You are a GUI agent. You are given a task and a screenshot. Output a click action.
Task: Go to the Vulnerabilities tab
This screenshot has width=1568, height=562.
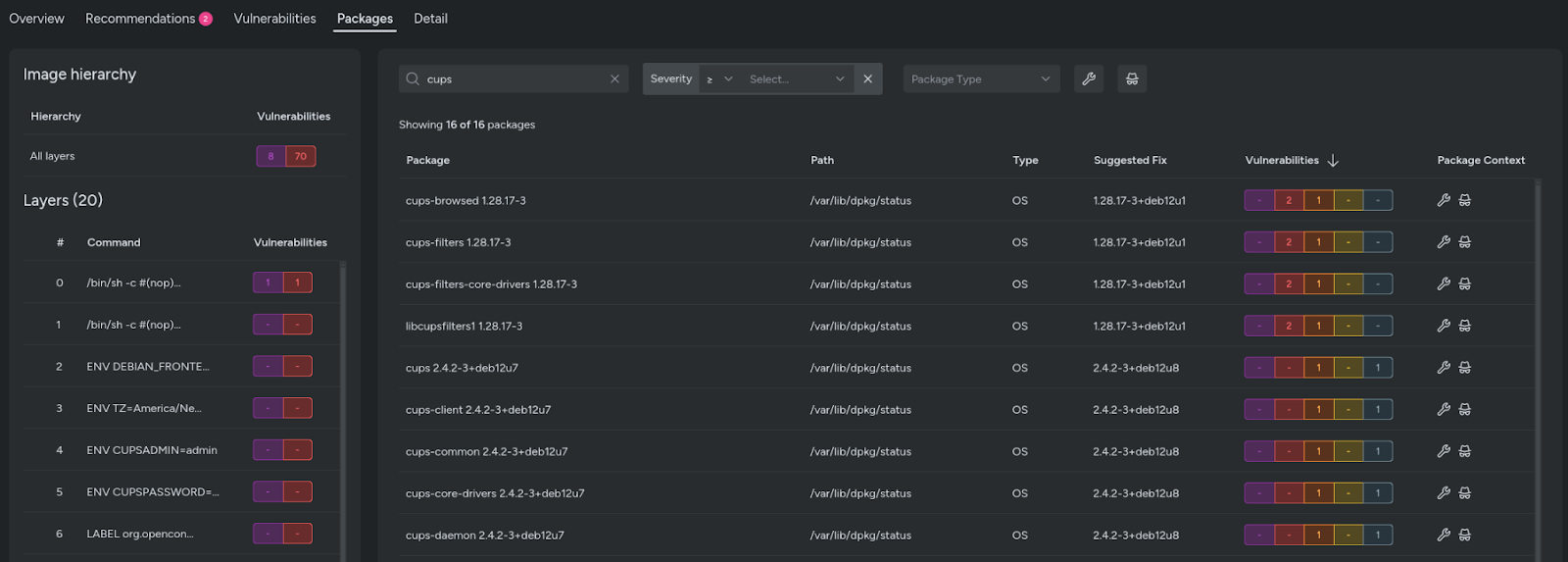coord(274,19)
